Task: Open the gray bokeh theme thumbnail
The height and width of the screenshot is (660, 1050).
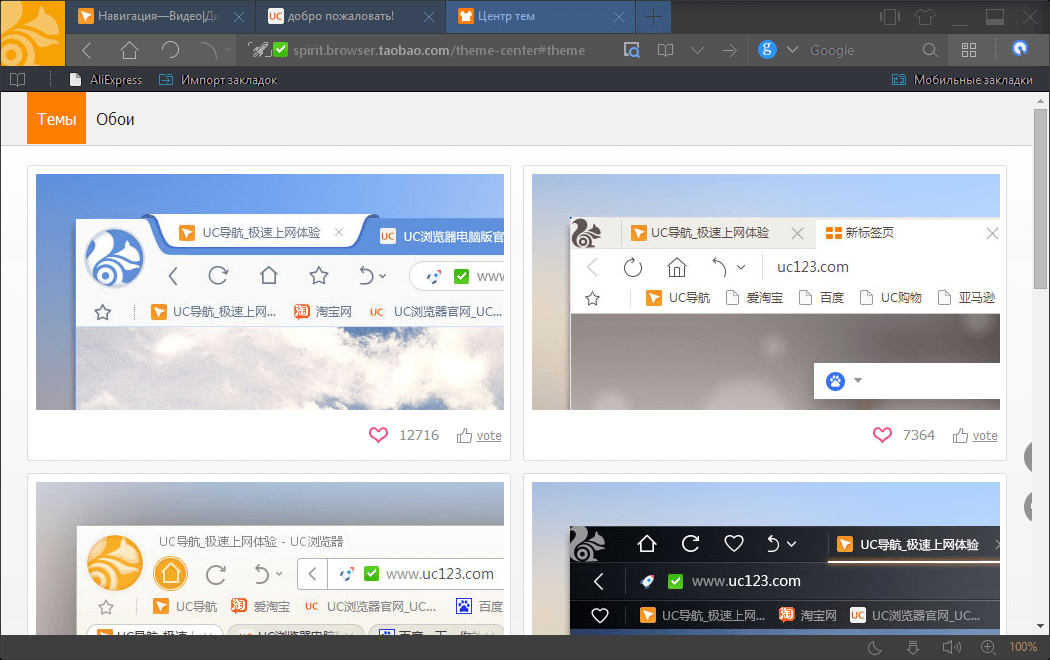Action: [x=765, y=292]
